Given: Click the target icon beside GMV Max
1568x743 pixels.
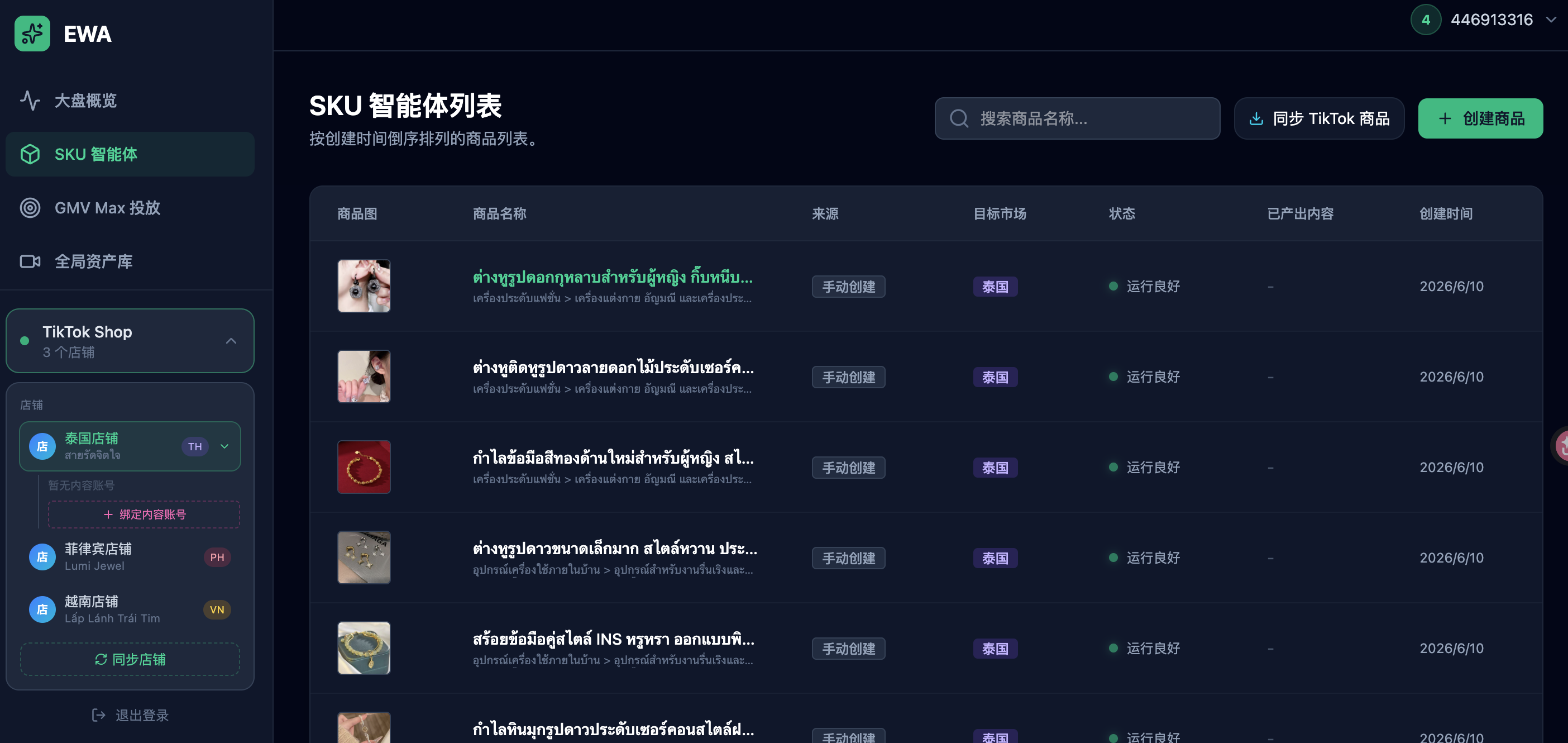Looking at the screenshot, I should tap(30, 208).
